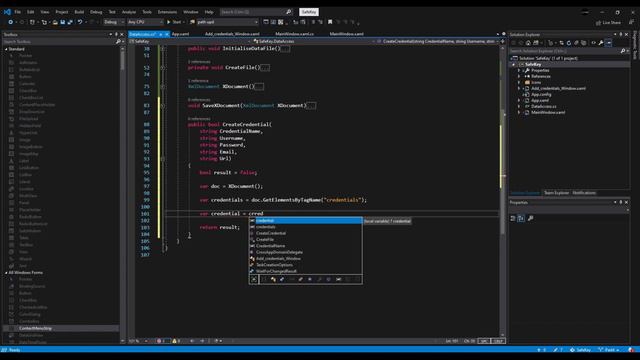Switch to the App.xaml tab
The height and width of the screenshot is (360, 640).
[x=180, y=34]
